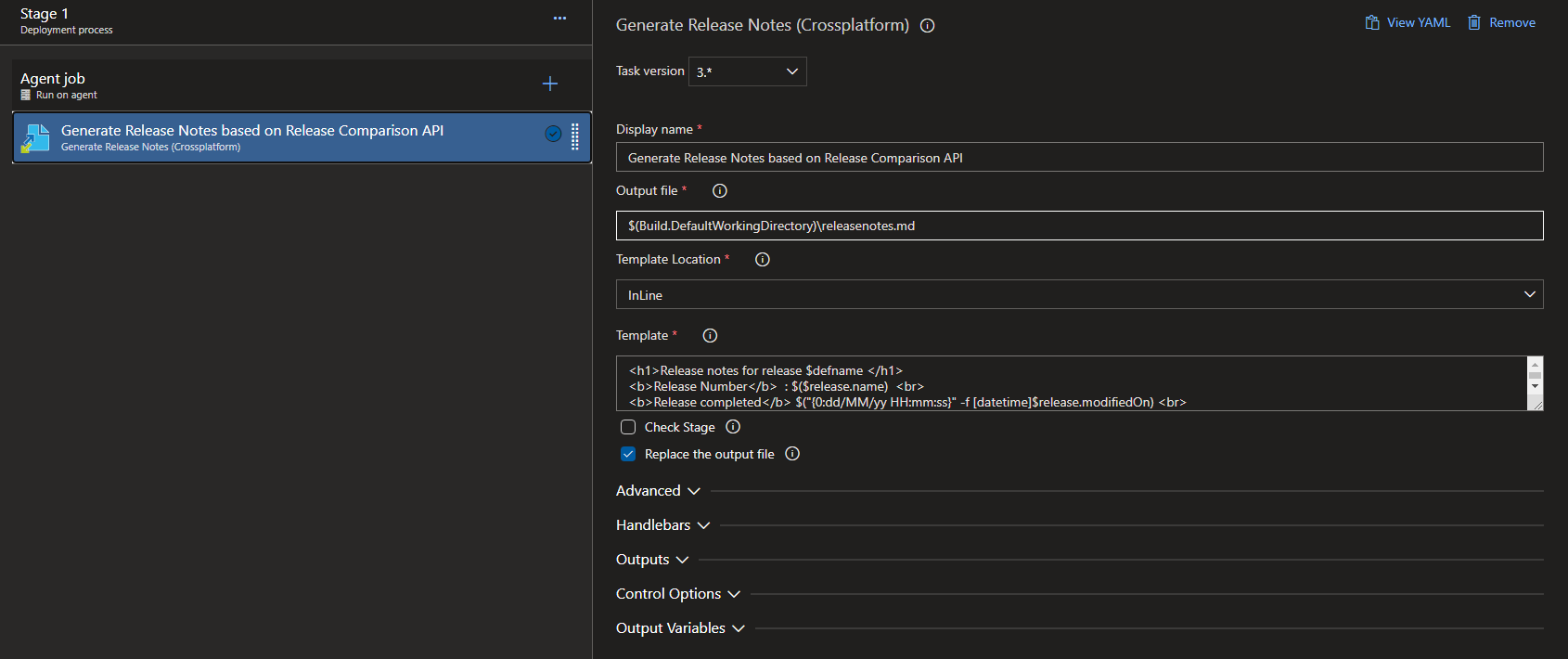The height and width of the screenshot is (659, 1568).
Task: Open the Template Location InLine dropdown
Action: [x=1079, y=294]
